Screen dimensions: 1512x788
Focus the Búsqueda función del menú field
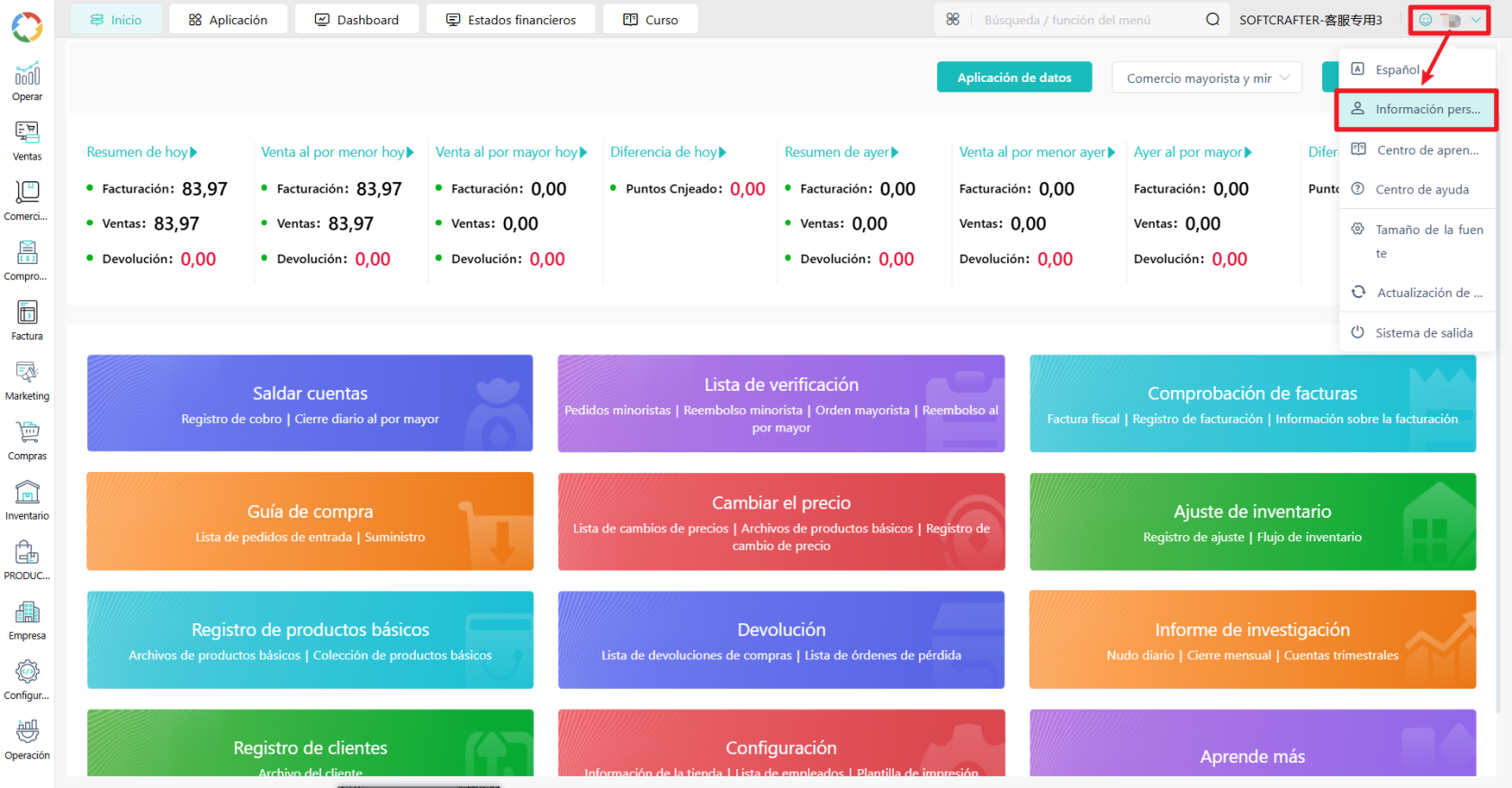[1089, 20]
